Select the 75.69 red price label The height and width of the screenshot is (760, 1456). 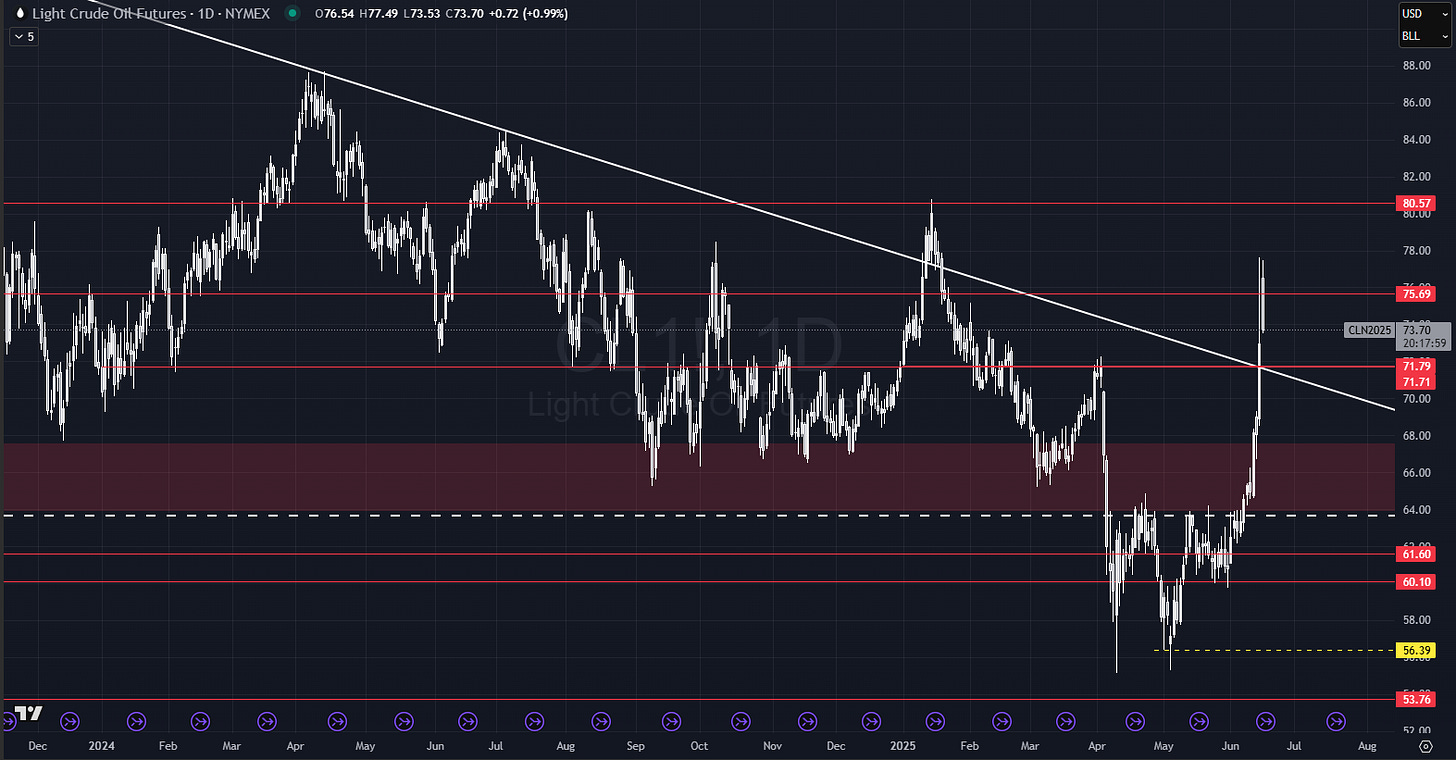[x=1417, y=294]
